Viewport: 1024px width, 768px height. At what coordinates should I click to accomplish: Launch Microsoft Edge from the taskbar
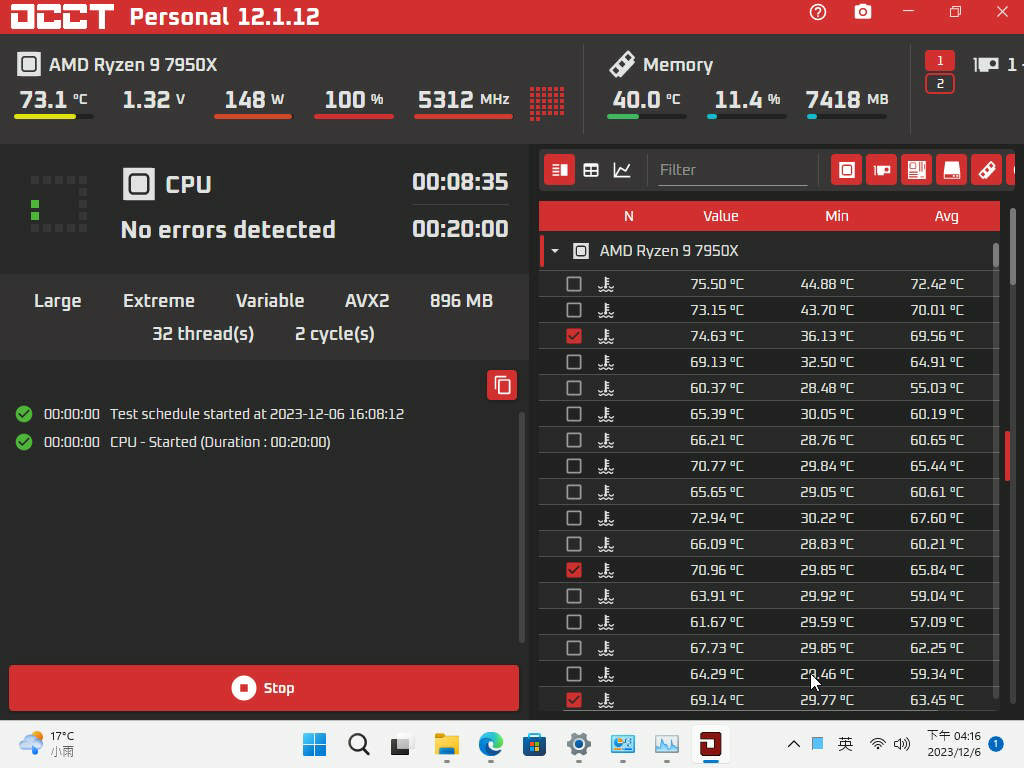pyautogui.click(x=490, y=744)
